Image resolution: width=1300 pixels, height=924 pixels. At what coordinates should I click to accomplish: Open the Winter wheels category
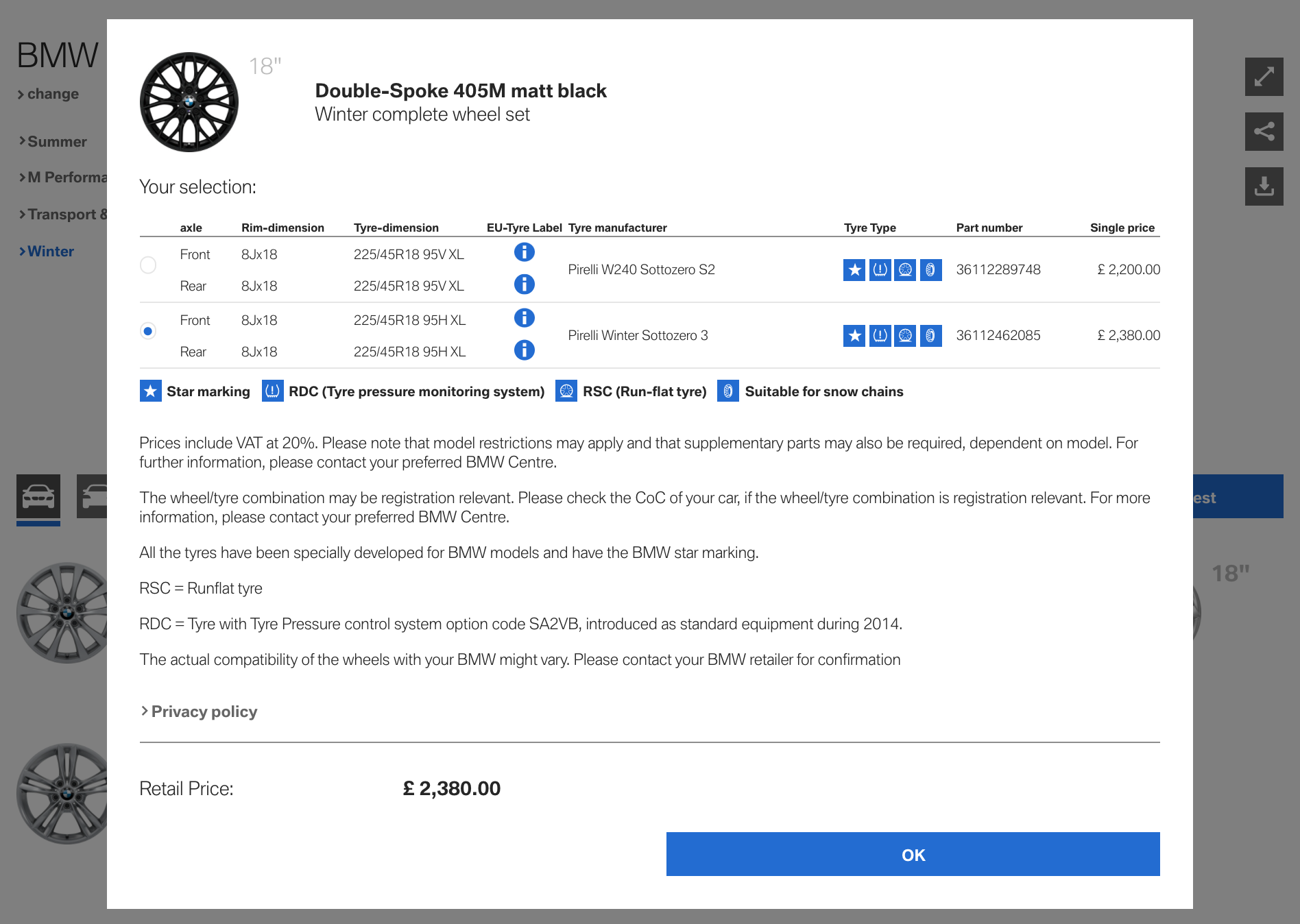[x=47, y=252]
